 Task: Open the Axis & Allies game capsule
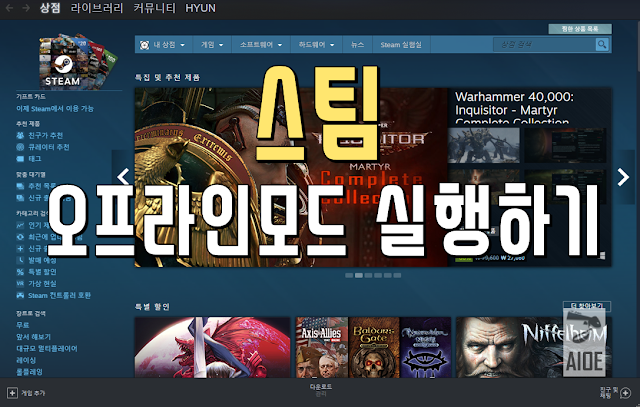322,347
